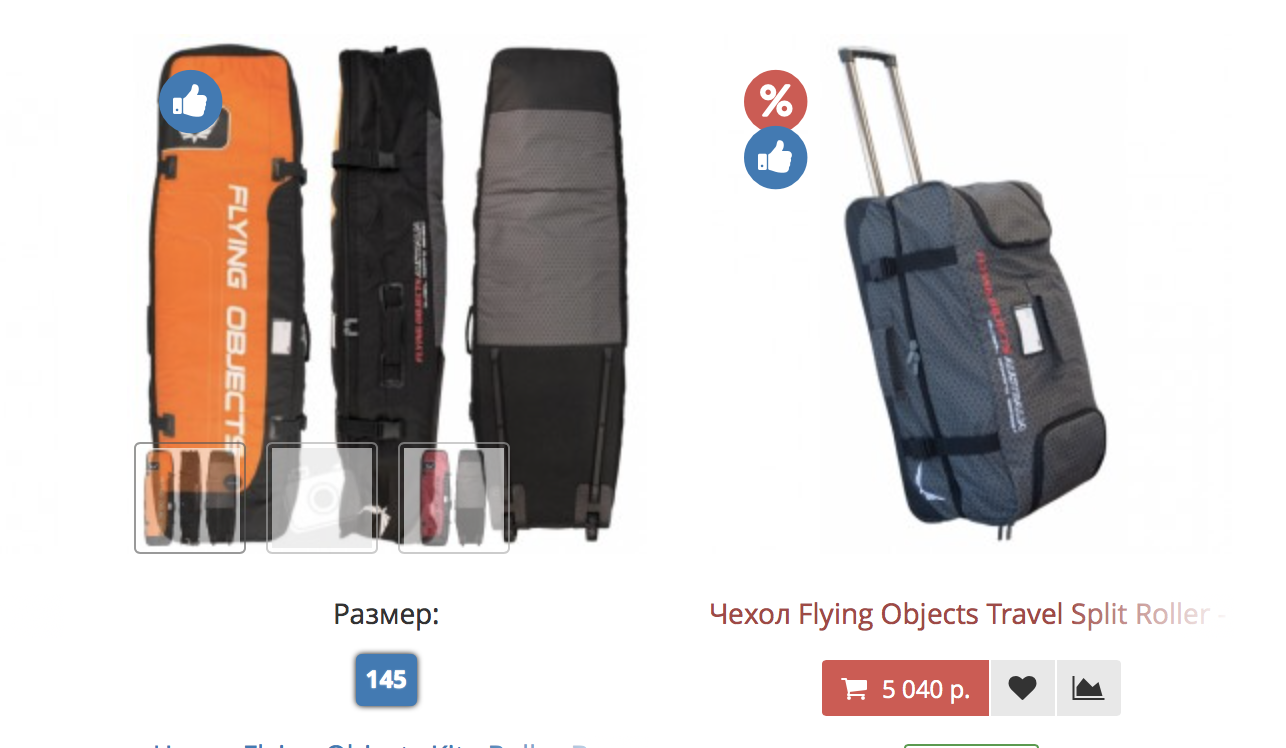
Task: Open Чехол Flying Objects Travel Split Roller link
Action: pos(967,613)
